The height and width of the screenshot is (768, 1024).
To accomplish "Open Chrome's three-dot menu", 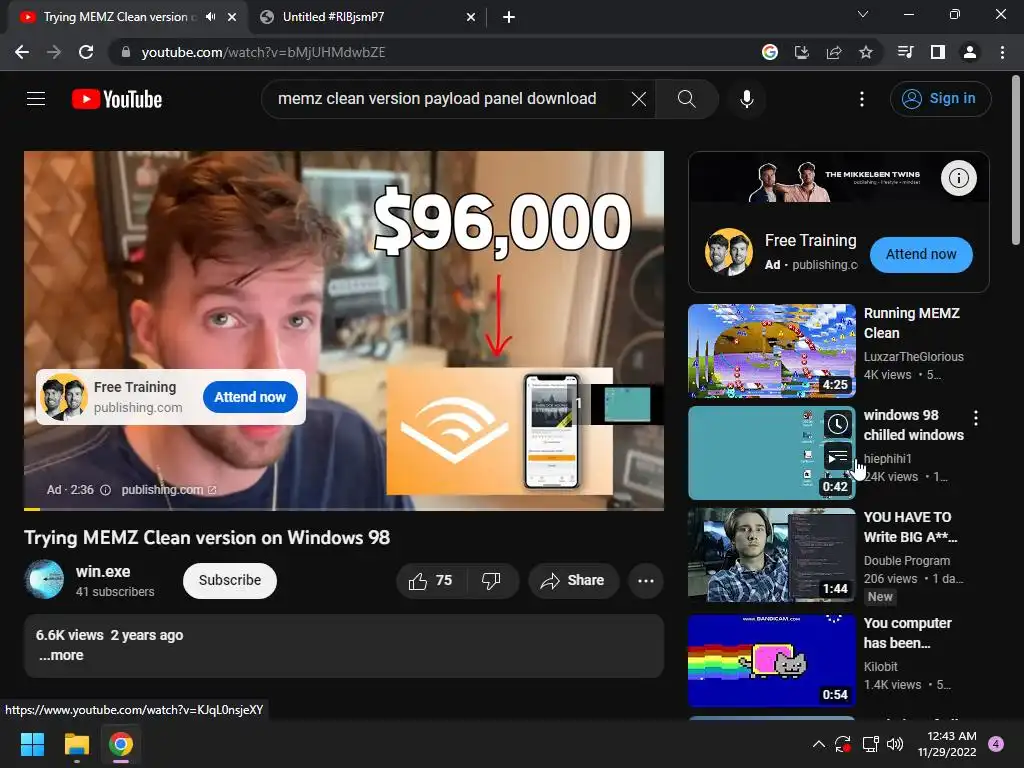I will coord(1002,52).
